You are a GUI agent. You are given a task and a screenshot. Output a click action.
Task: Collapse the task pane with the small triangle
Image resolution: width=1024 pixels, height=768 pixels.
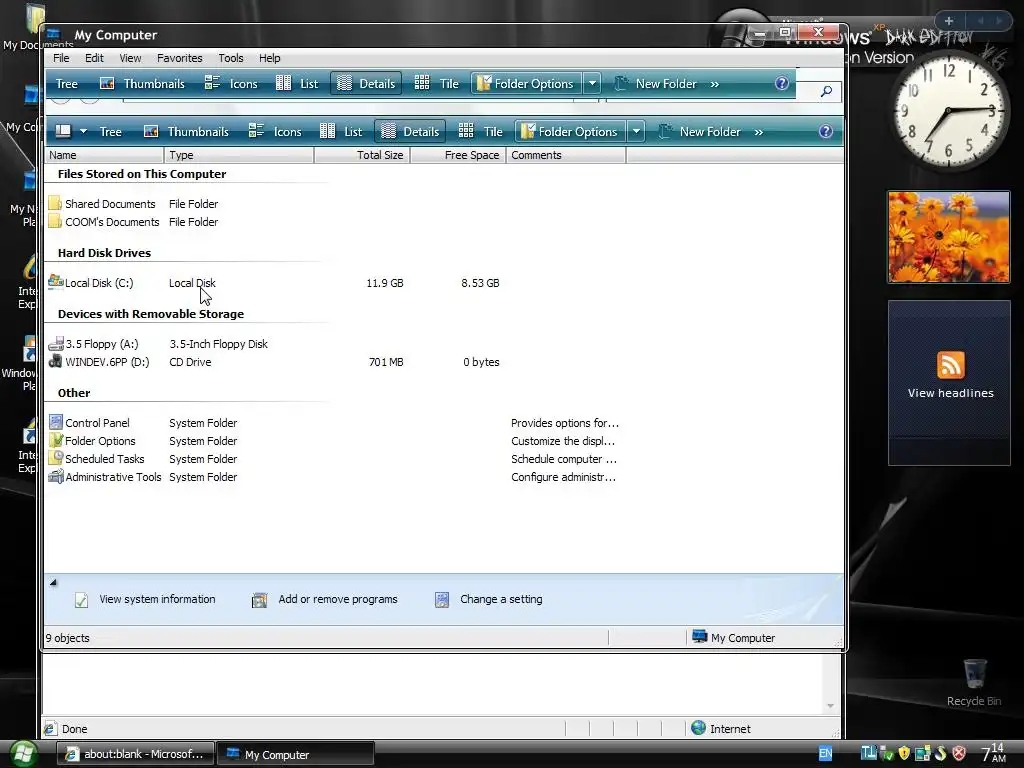(x=53, y=582)
